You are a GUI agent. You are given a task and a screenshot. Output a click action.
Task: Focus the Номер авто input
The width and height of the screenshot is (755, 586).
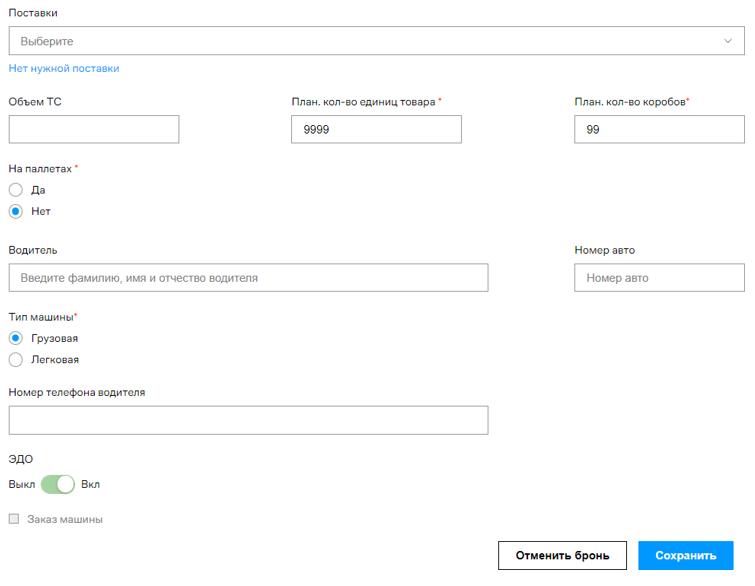659,278
